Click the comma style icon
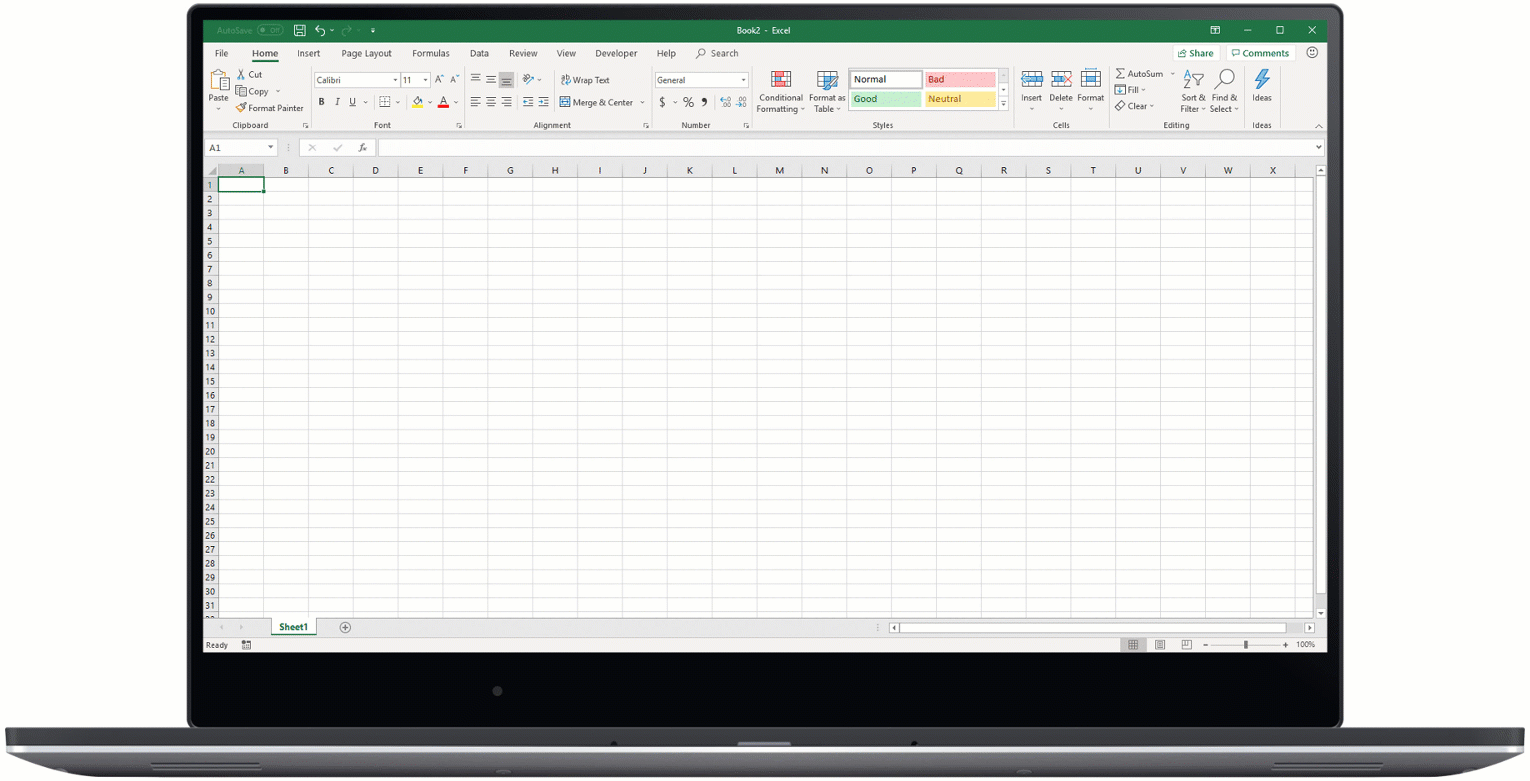This screenshot has width=1530, height=781. (x=703, y=101)
